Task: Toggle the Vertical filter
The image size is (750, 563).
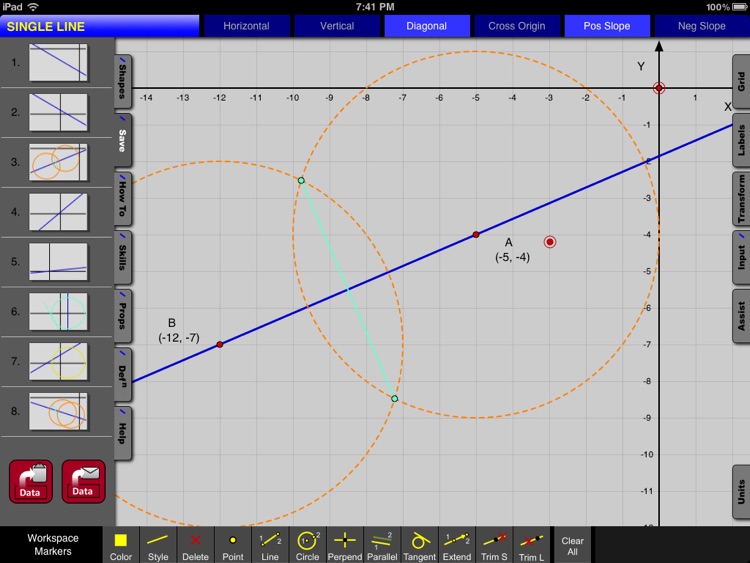Action: (337, 26)
